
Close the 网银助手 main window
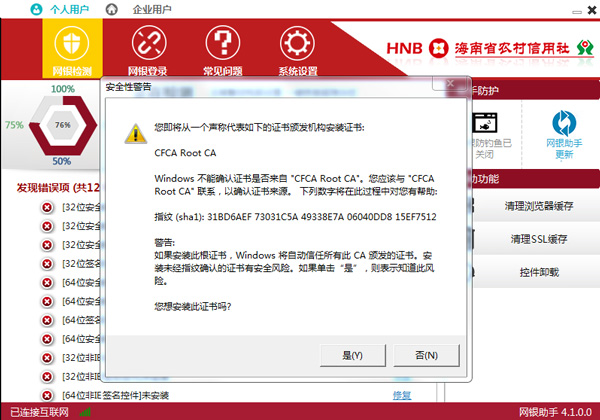coord(592,10)
